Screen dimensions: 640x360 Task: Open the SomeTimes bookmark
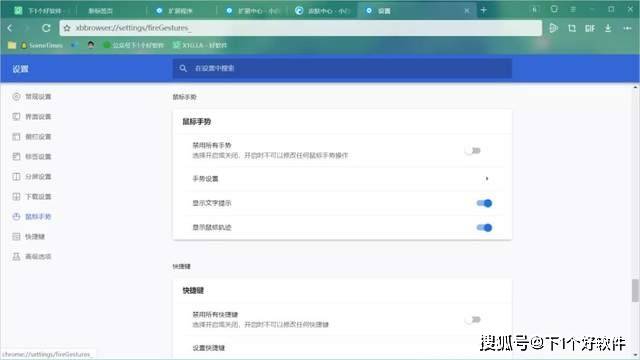click(42, 45)
